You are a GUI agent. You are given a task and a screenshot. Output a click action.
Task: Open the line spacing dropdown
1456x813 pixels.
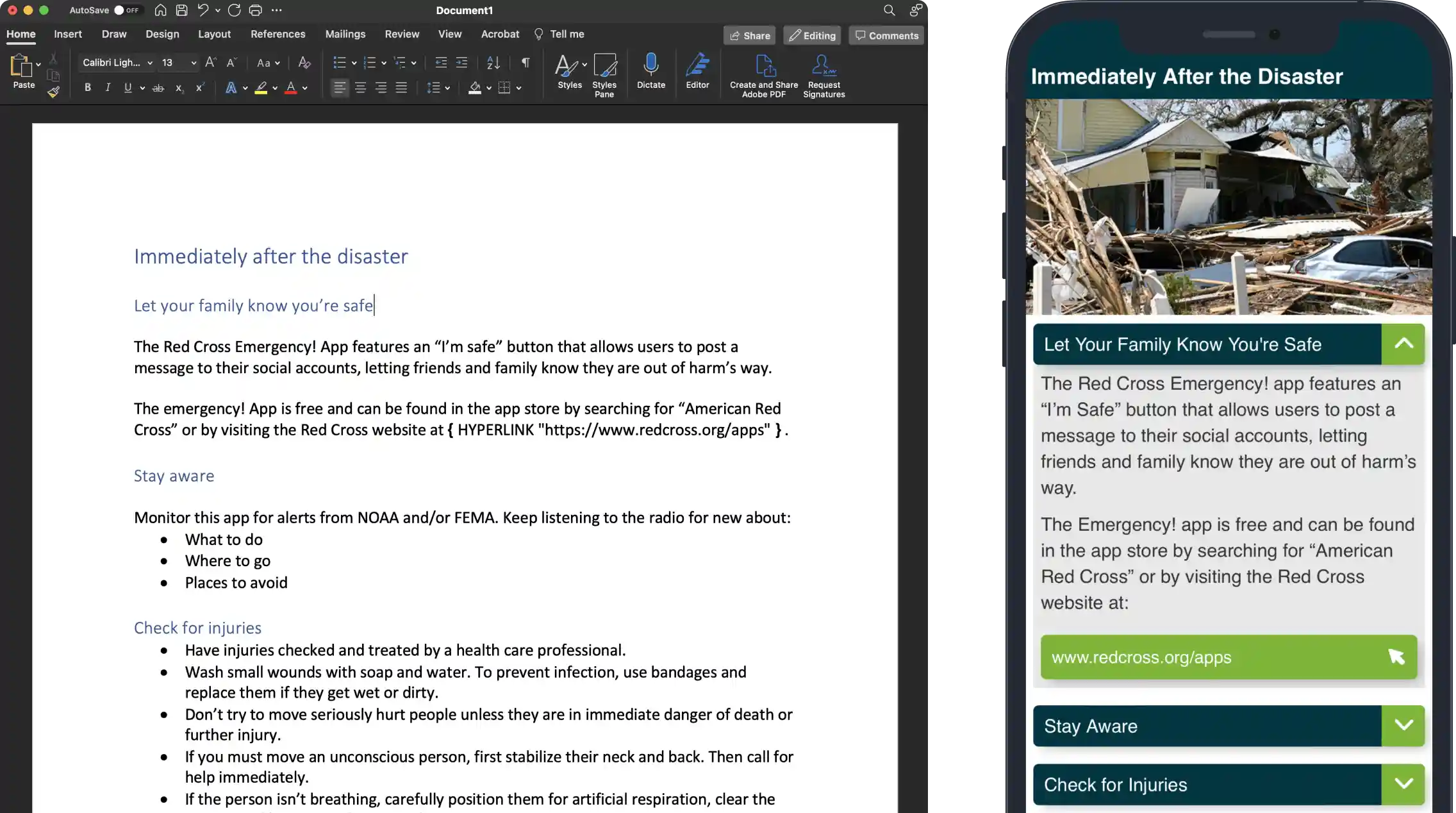pos(438,88)
